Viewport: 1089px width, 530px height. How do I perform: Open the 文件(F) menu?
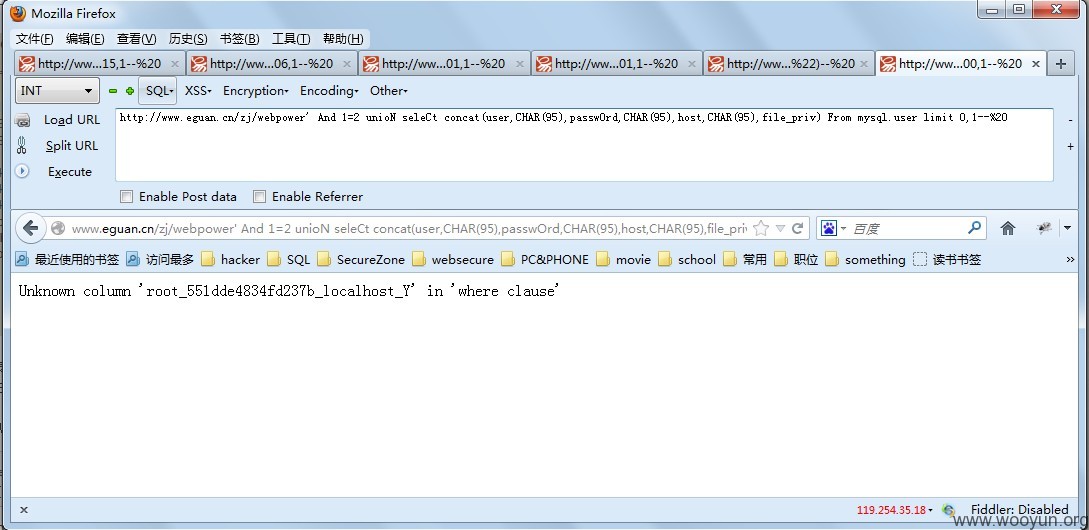35,39
